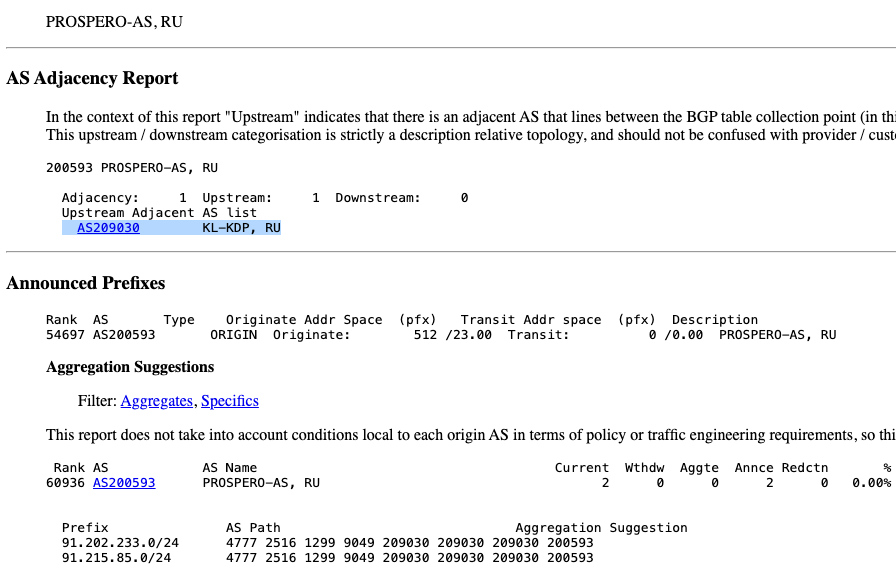
Task: Click the PROSPERO-AS, RU title at page top
Action: (114, 21)
